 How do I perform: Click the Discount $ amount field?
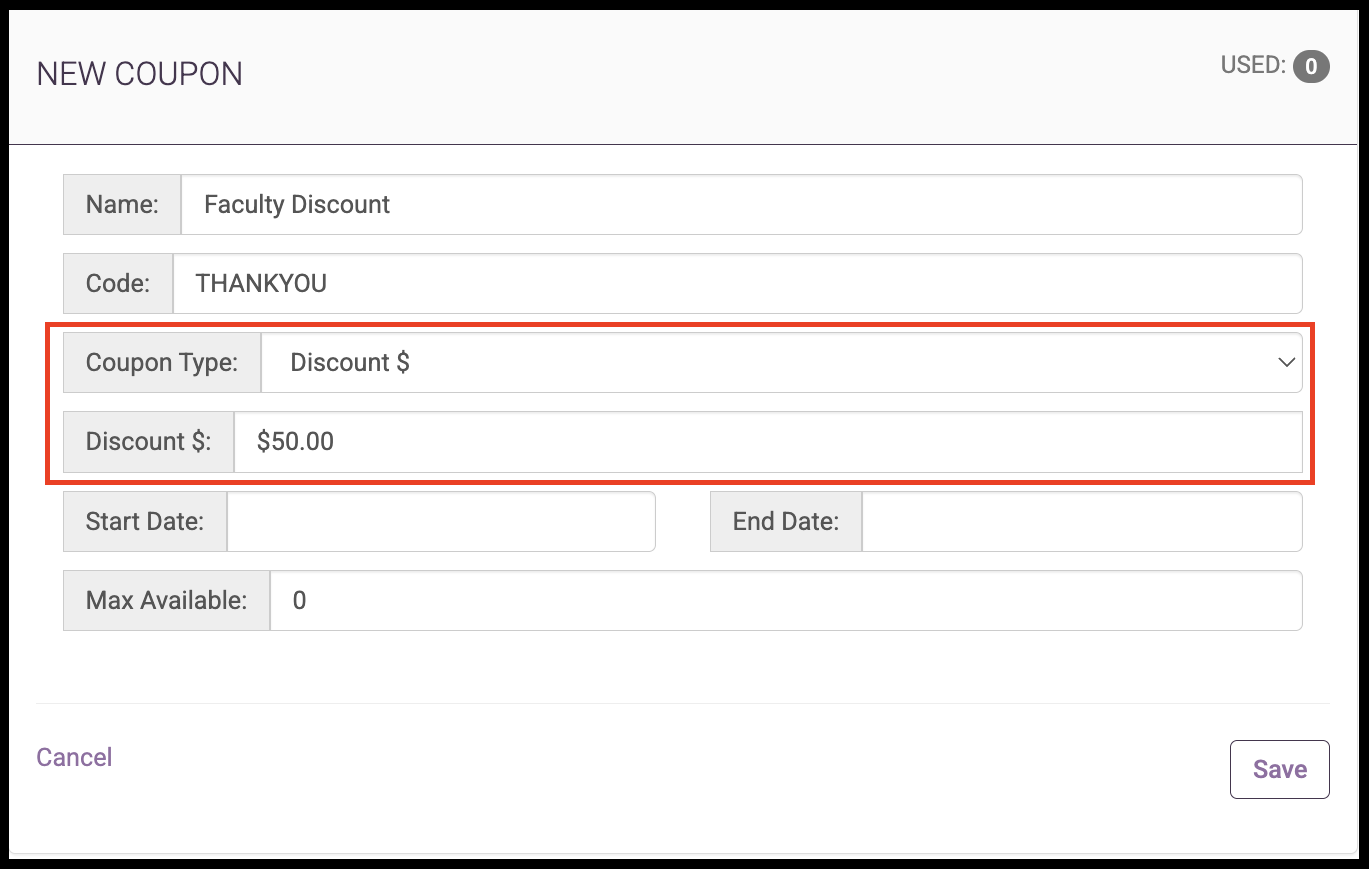point(768,442)
